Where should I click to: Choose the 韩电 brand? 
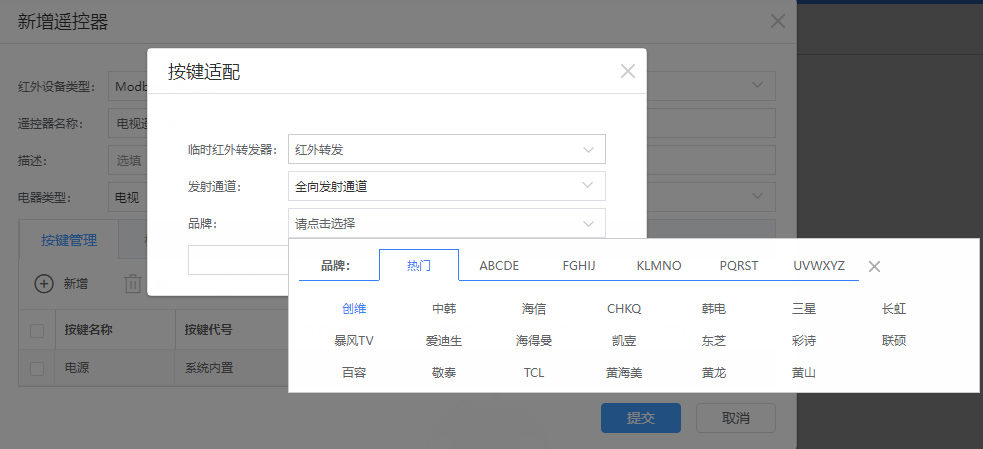[x=714, y=309]
